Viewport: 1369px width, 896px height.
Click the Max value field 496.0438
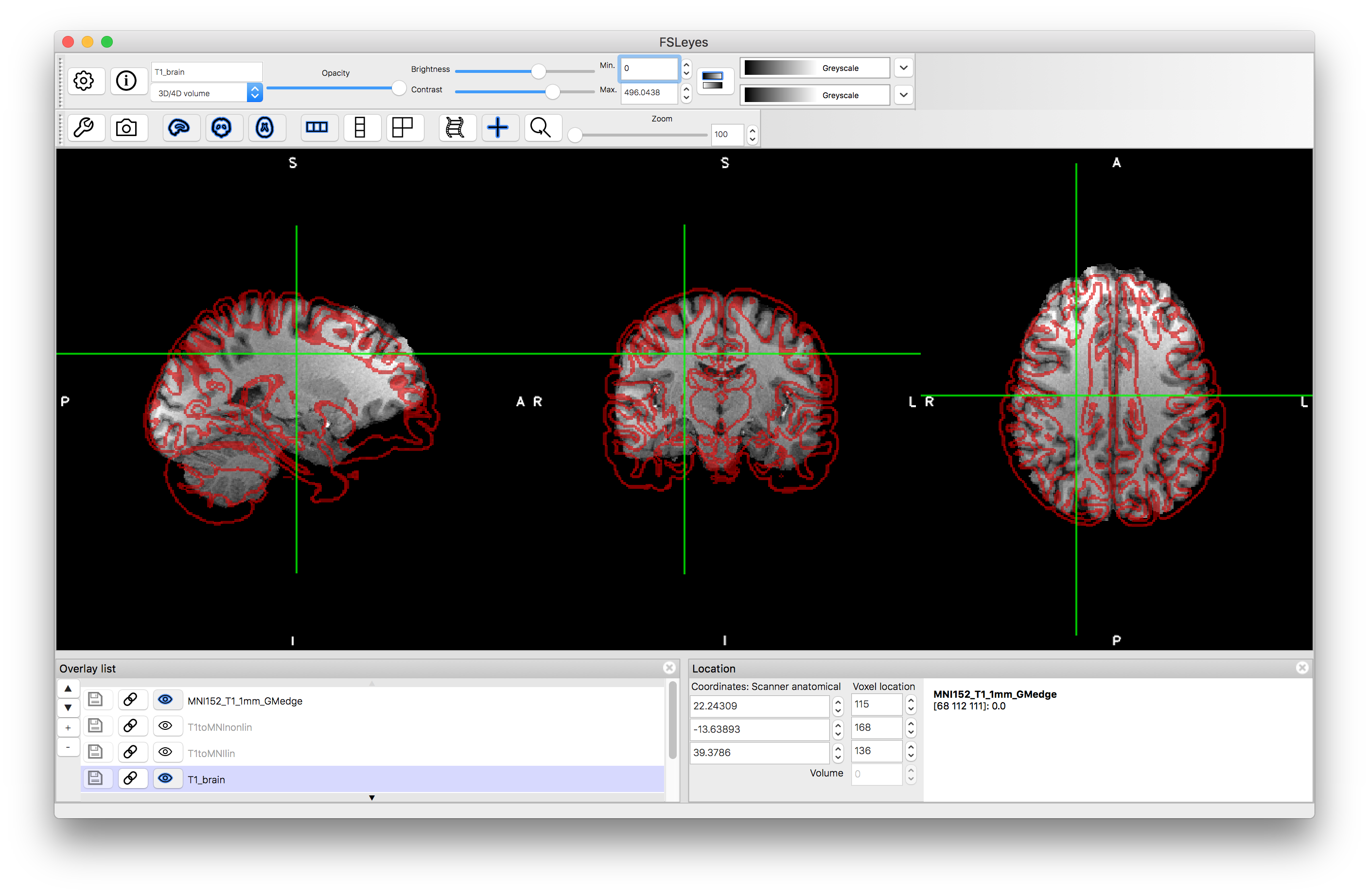[x=649, y=93]
